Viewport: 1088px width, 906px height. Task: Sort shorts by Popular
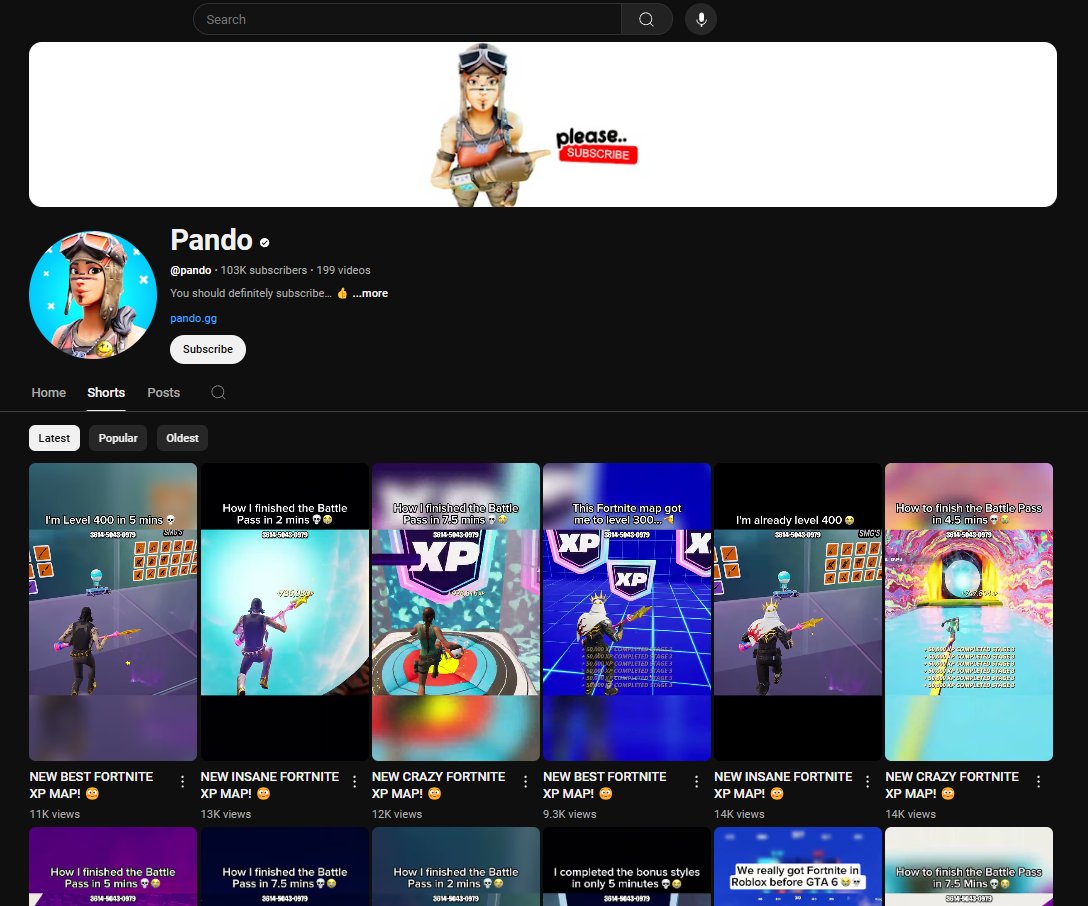coord(118,438)
